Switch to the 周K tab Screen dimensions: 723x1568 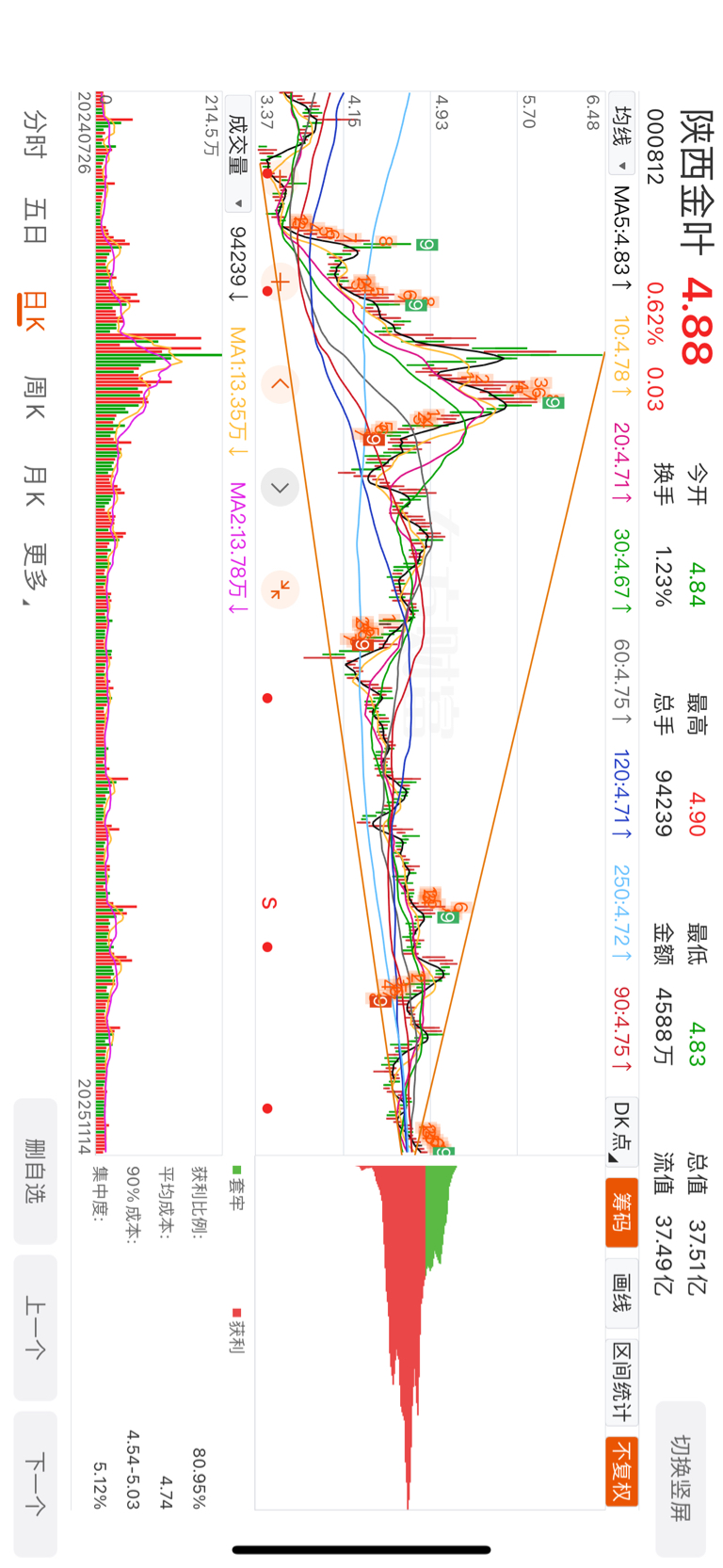(x=35, y=398)
